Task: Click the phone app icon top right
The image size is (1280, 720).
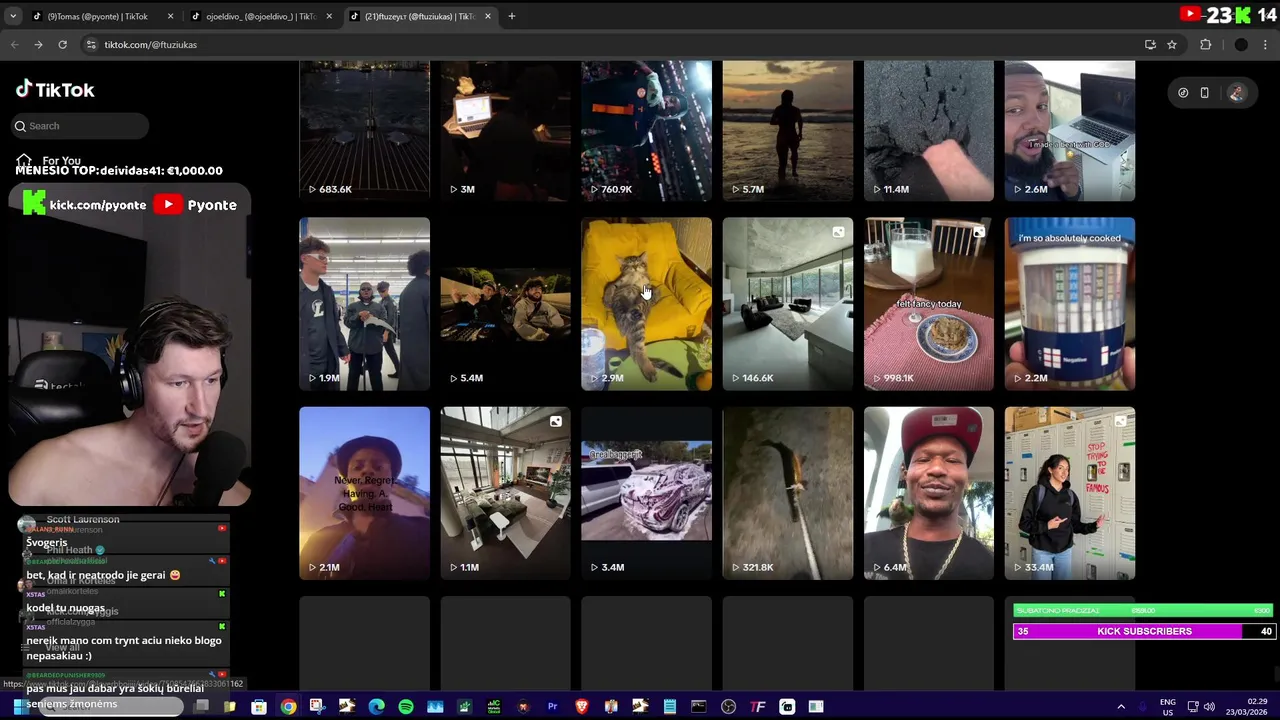Action: point(1205,93)
